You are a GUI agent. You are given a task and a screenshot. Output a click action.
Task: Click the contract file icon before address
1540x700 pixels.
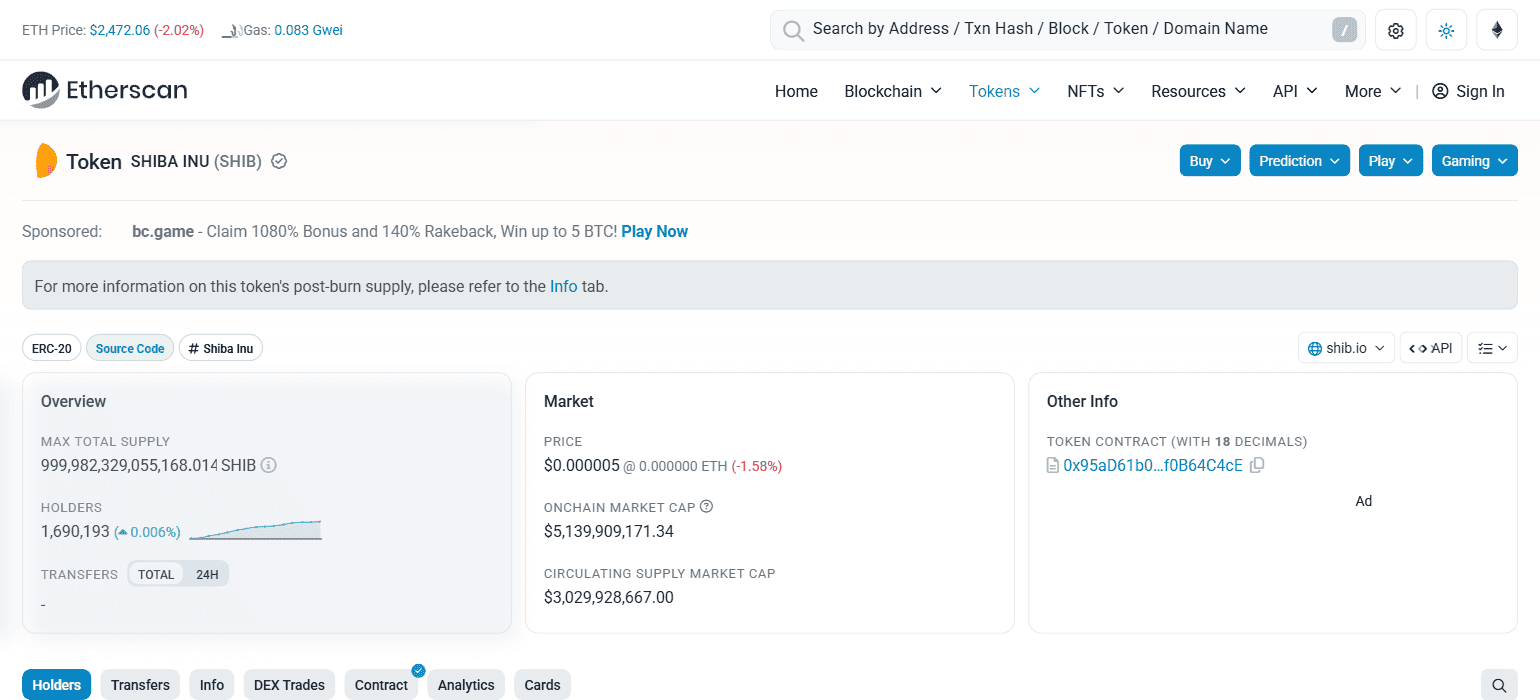coord(1052,465)
